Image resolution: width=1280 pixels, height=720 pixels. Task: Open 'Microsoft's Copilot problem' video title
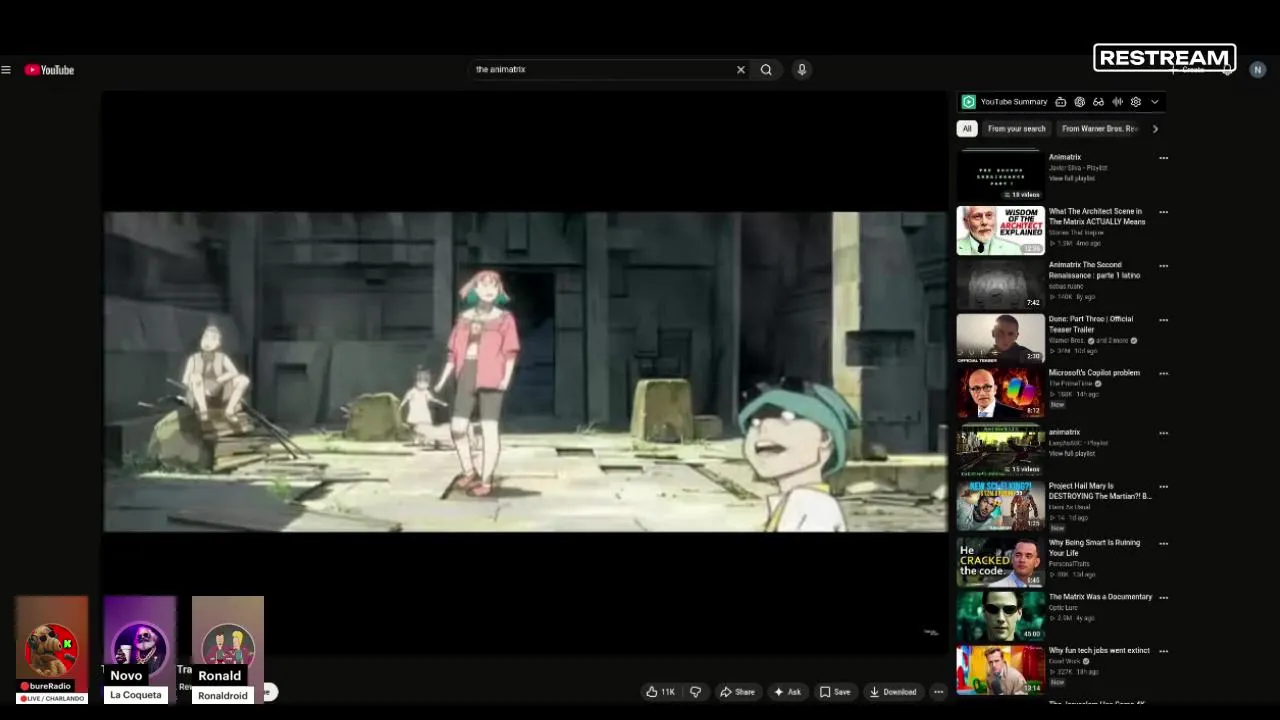pos(1094,373)
